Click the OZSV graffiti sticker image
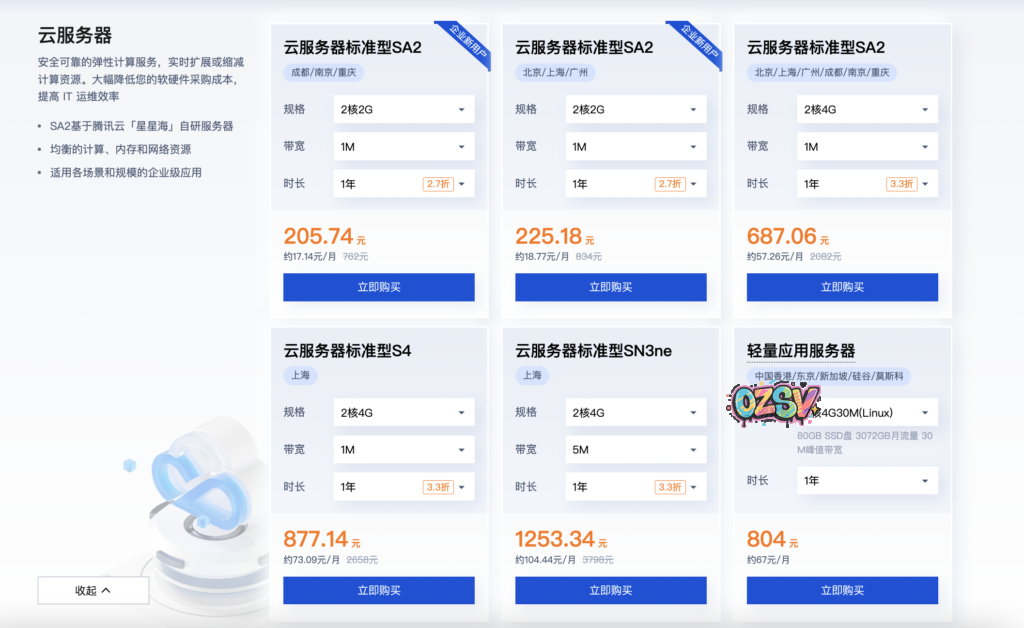The width and height of the screenshot is (1024, 628). 773,403
